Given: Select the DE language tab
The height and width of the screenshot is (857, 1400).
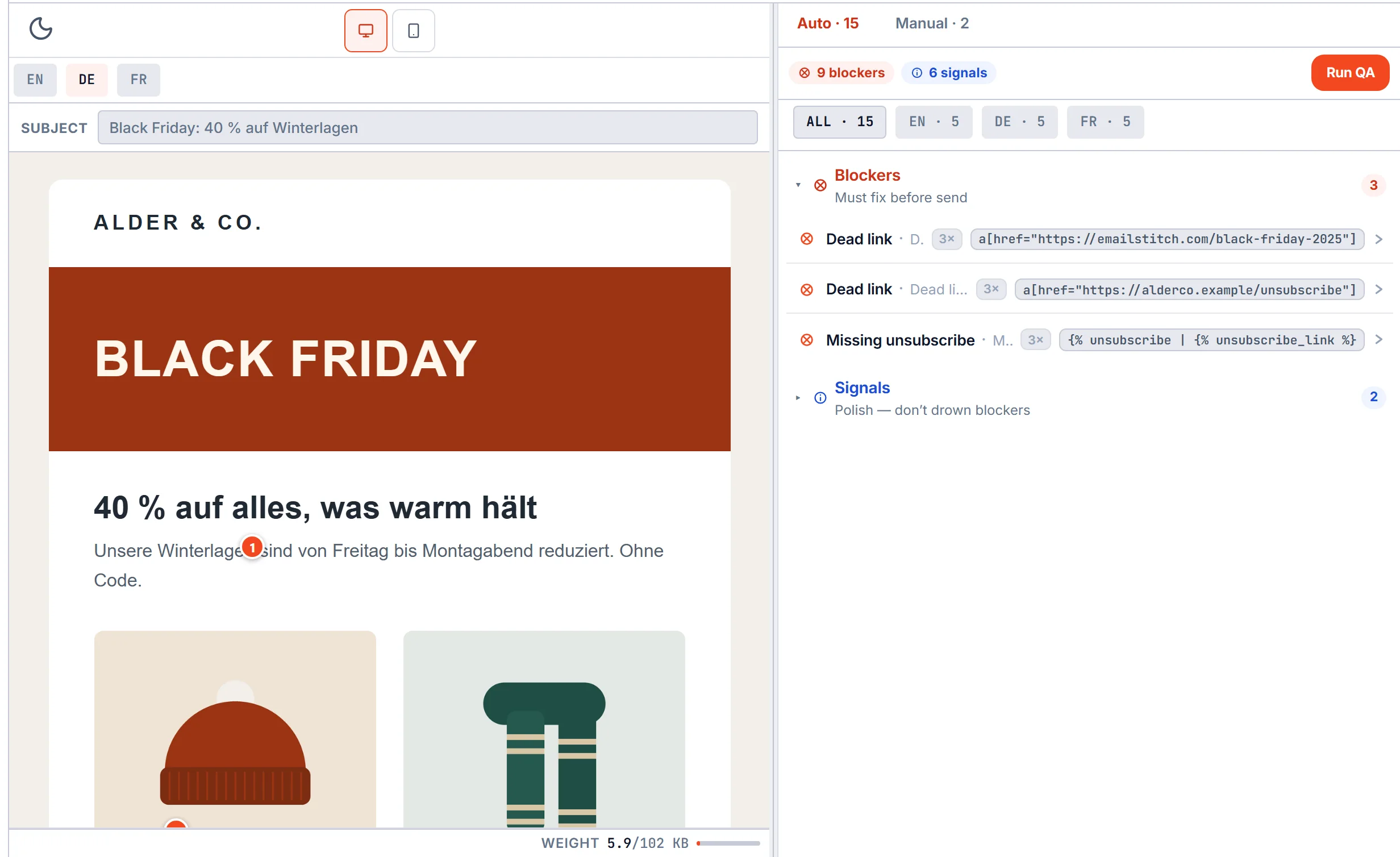Looking at the screenshot, I should 87,80.
